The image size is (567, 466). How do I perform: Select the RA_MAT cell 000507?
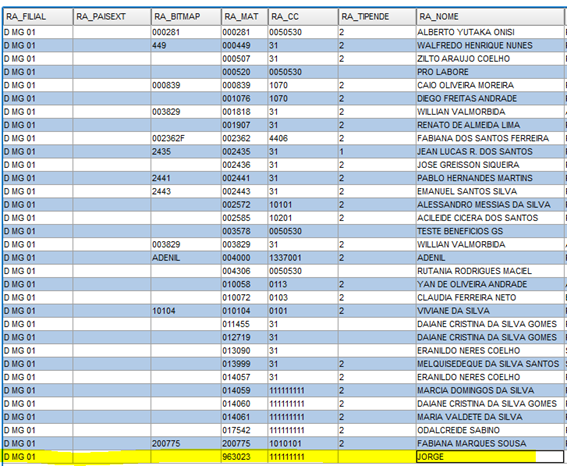coord(244,59)
